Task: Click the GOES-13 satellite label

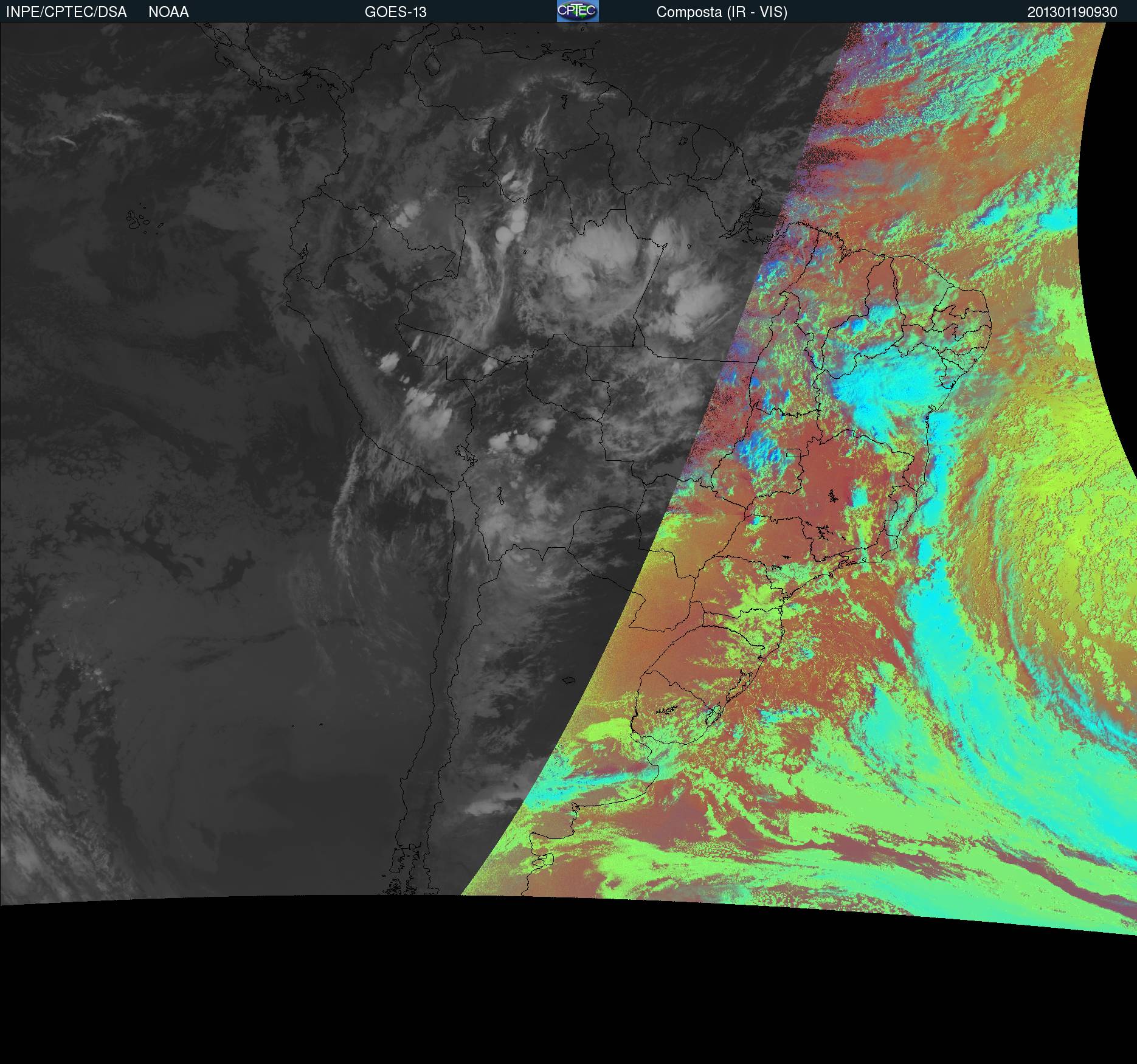Action: coord(396,12)
